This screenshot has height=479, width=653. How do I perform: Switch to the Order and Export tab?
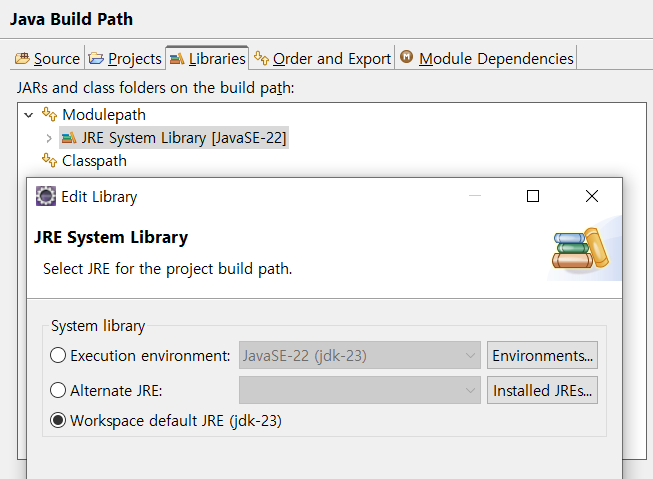[322, 58]
